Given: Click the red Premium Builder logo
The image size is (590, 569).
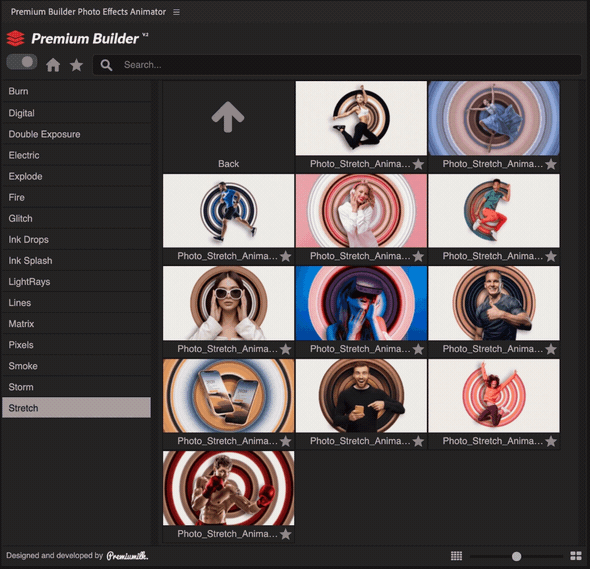Looking at the screenshot, I should (15, 38).
